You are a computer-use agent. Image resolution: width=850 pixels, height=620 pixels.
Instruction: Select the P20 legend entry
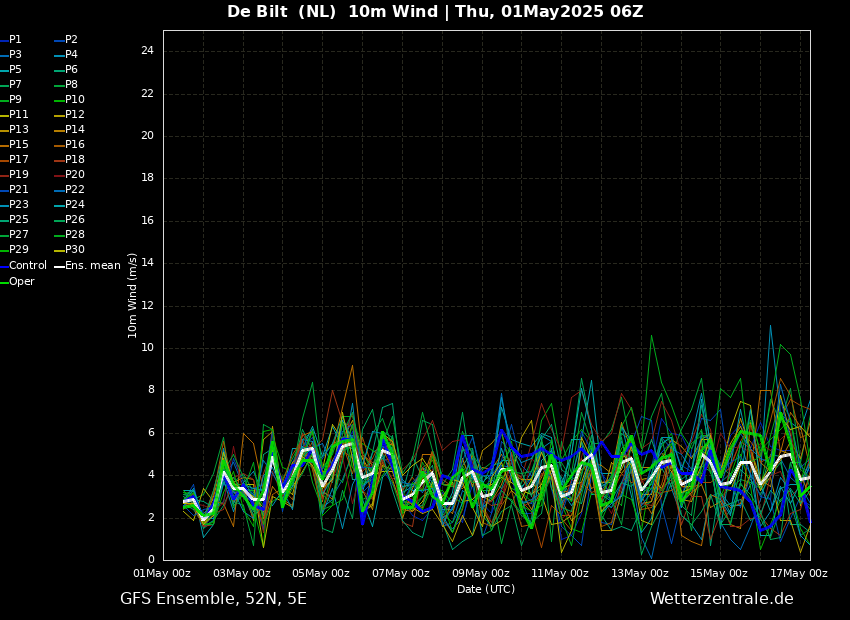(75, 175)
